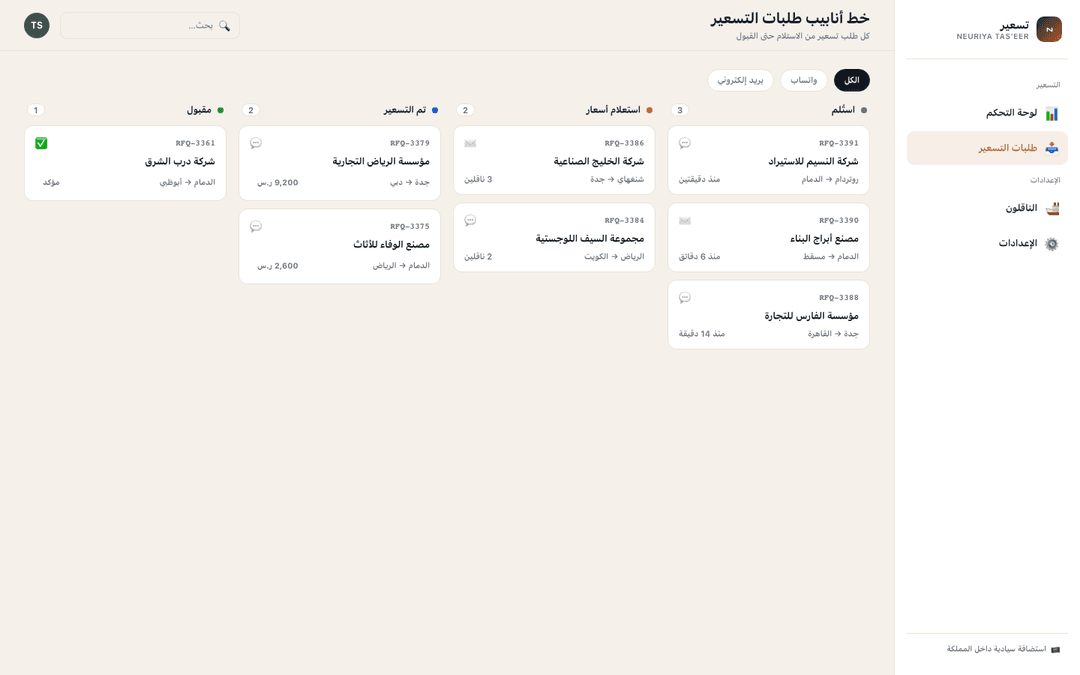Viewport: 1080px width, 675px height.
Task: Click the 2 ناقلين carrier count
Action: tap(478, 256)
